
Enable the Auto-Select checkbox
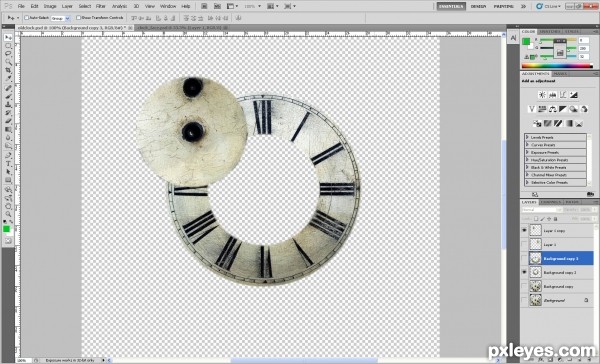[27, 18]
